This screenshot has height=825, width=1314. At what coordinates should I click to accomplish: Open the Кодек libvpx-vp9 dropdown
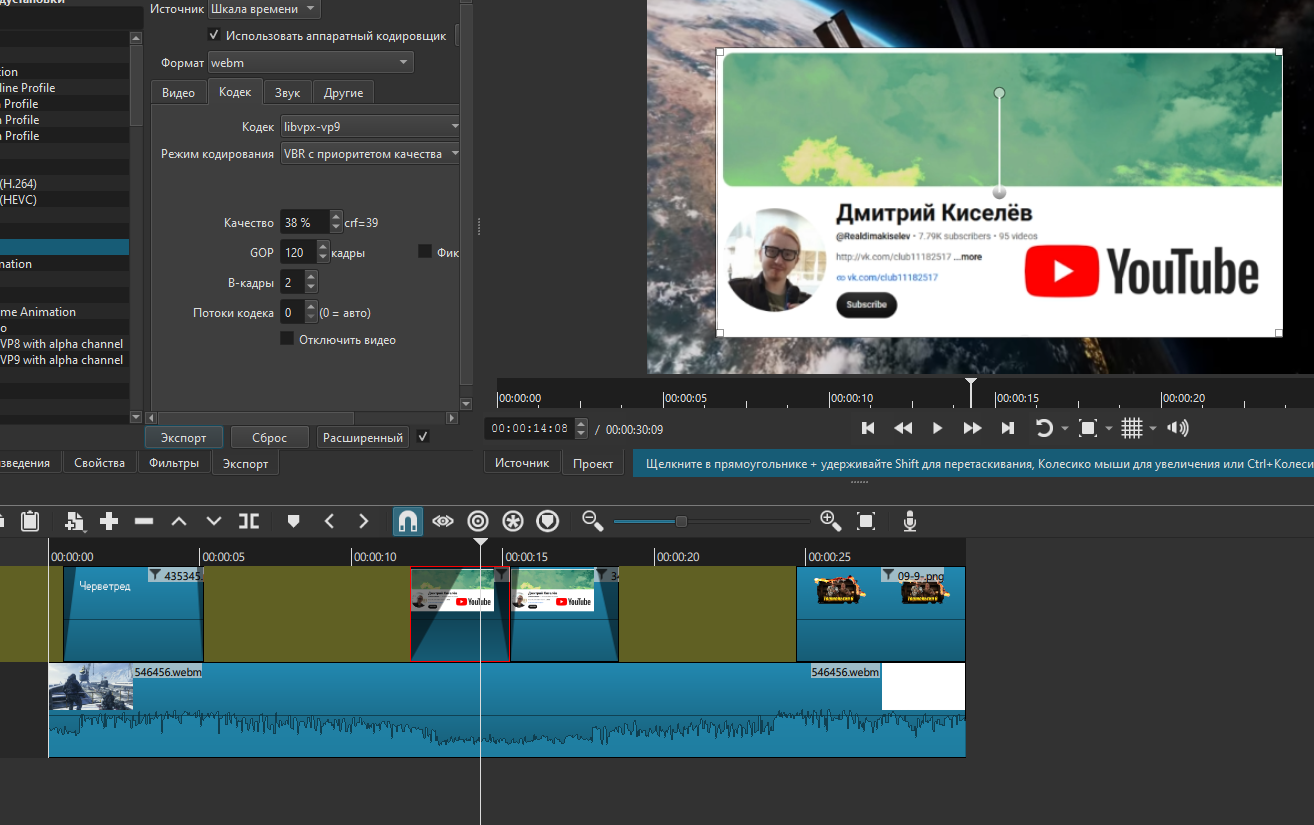[x=370, y=127]
